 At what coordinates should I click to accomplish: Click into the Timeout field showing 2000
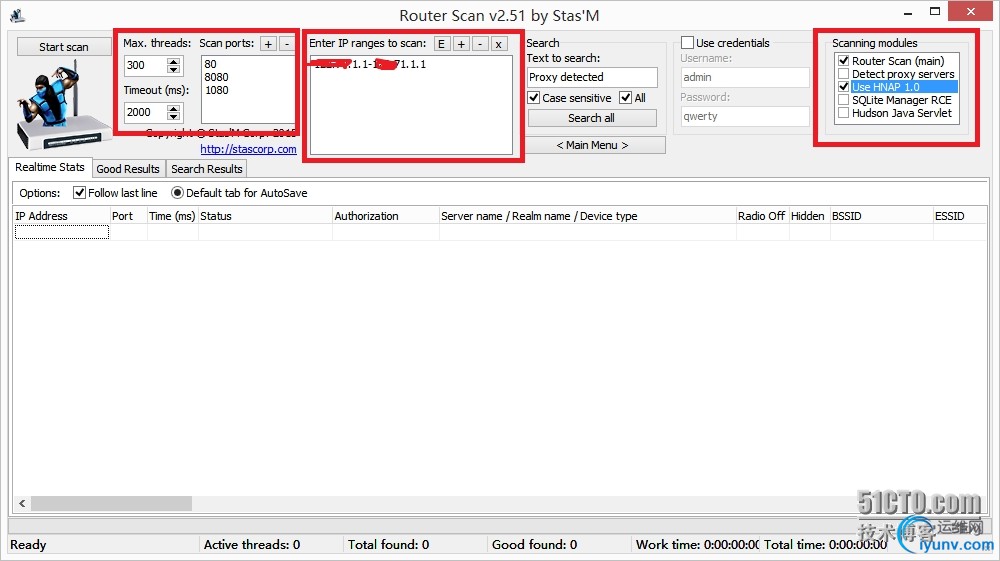click(x=145, y=112)
